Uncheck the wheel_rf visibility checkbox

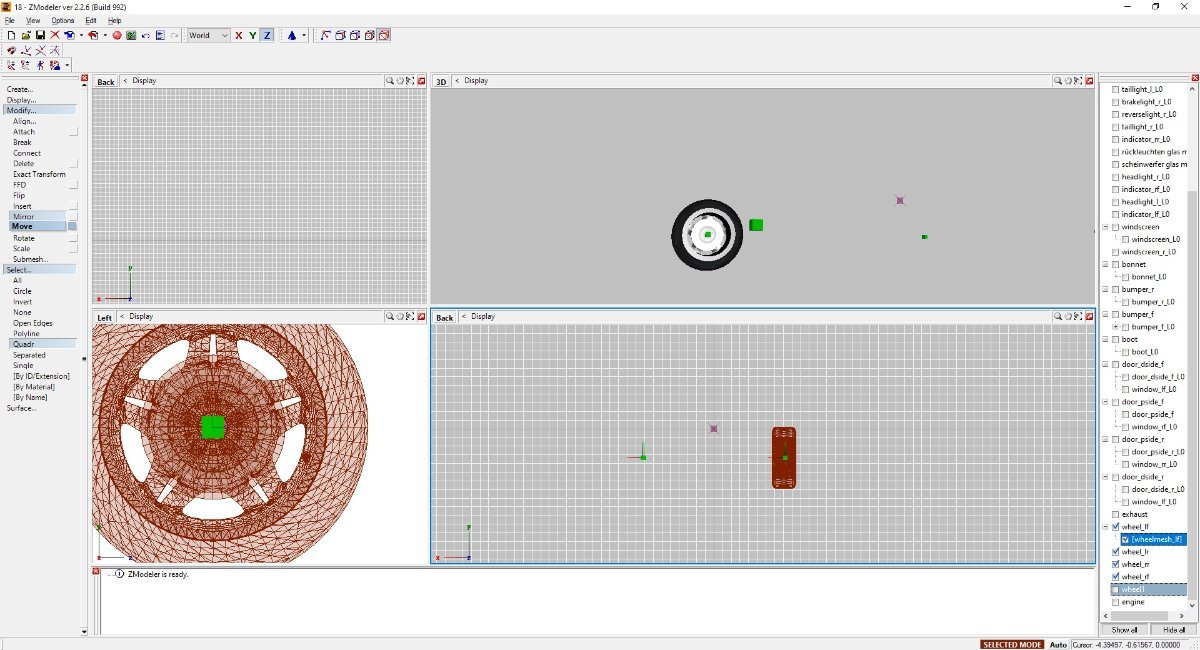pyautogui.click(x=1115, y=577)
